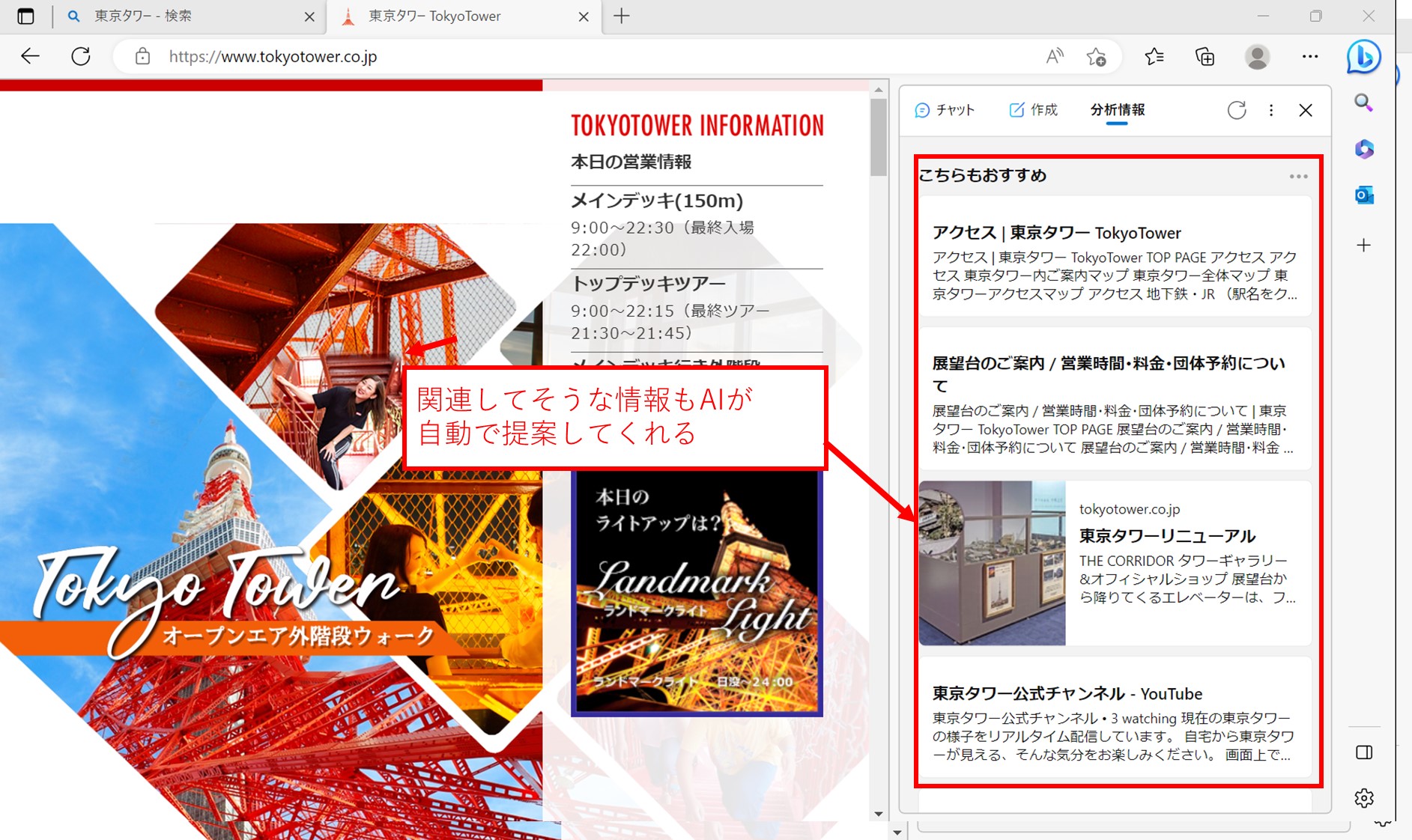Open the Read Aloud icon in the address bar
The height and width of the screenshot is (840, 1412).
point(1055,56)
